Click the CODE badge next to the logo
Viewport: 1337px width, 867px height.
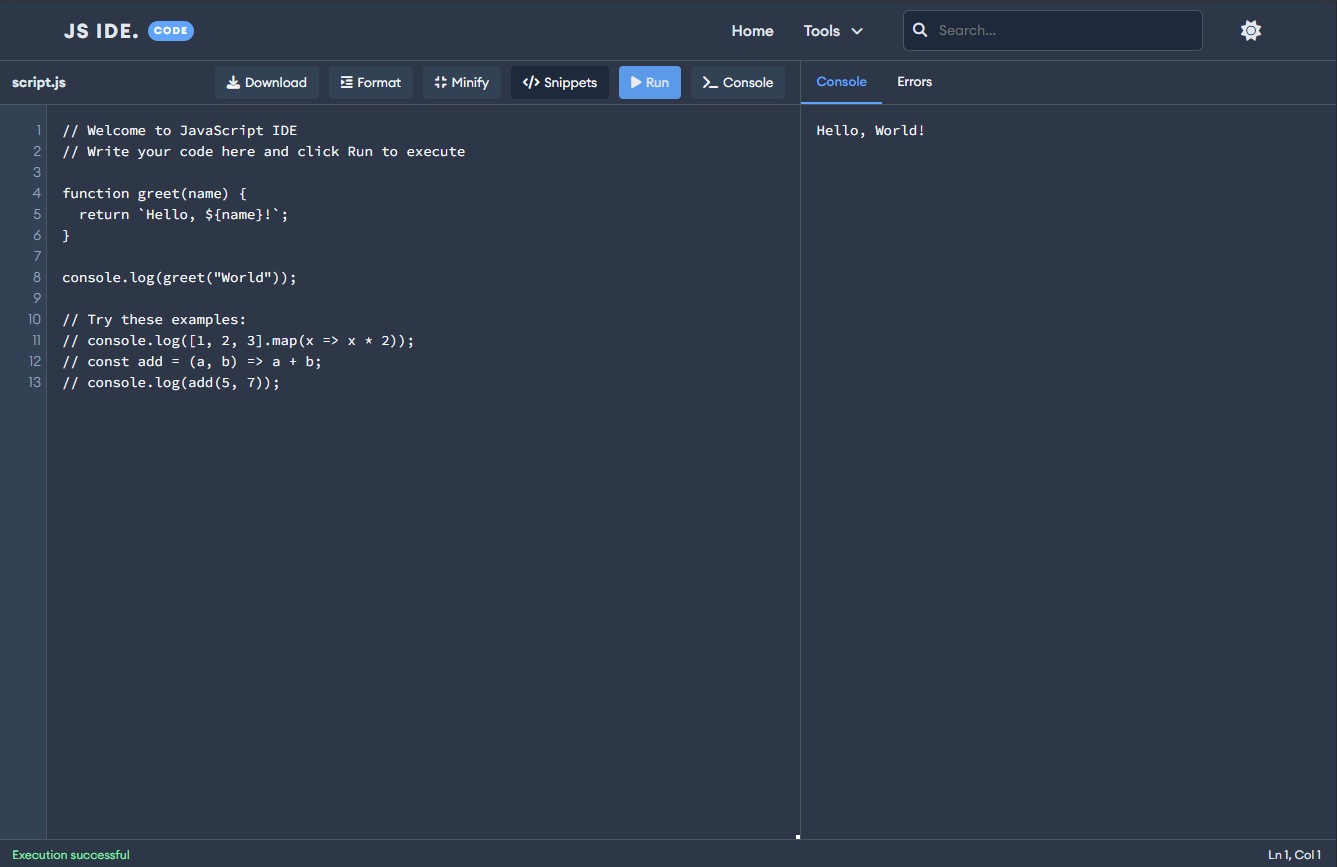click(170, 30)
